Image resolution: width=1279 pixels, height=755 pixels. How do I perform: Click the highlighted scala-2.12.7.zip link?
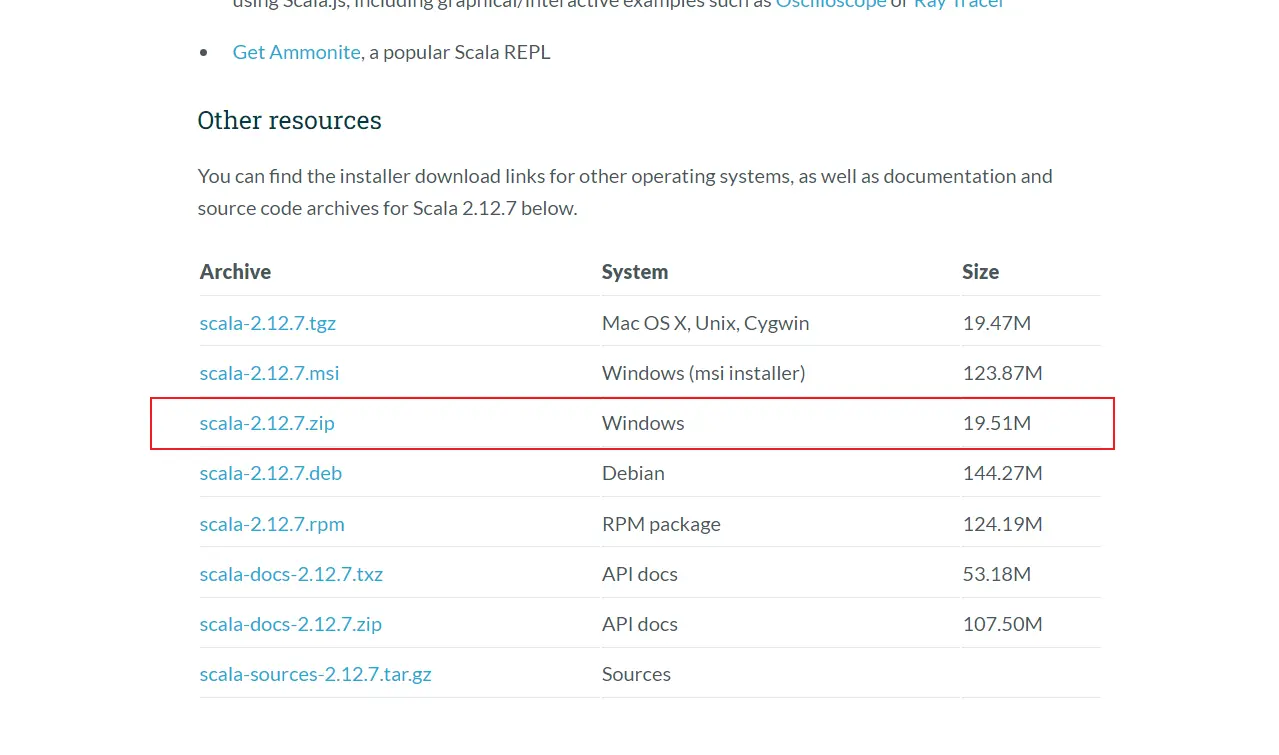267,423
